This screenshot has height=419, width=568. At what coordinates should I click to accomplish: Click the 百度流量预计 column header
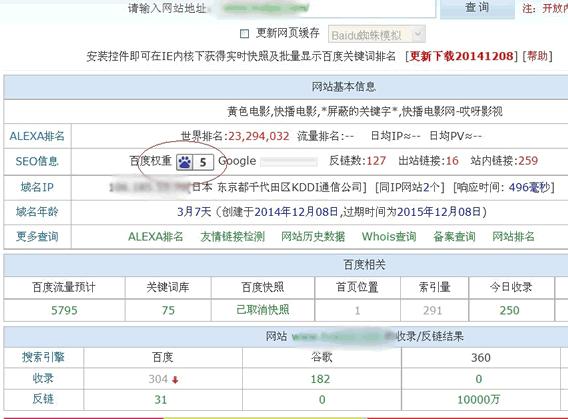[64, 287]
